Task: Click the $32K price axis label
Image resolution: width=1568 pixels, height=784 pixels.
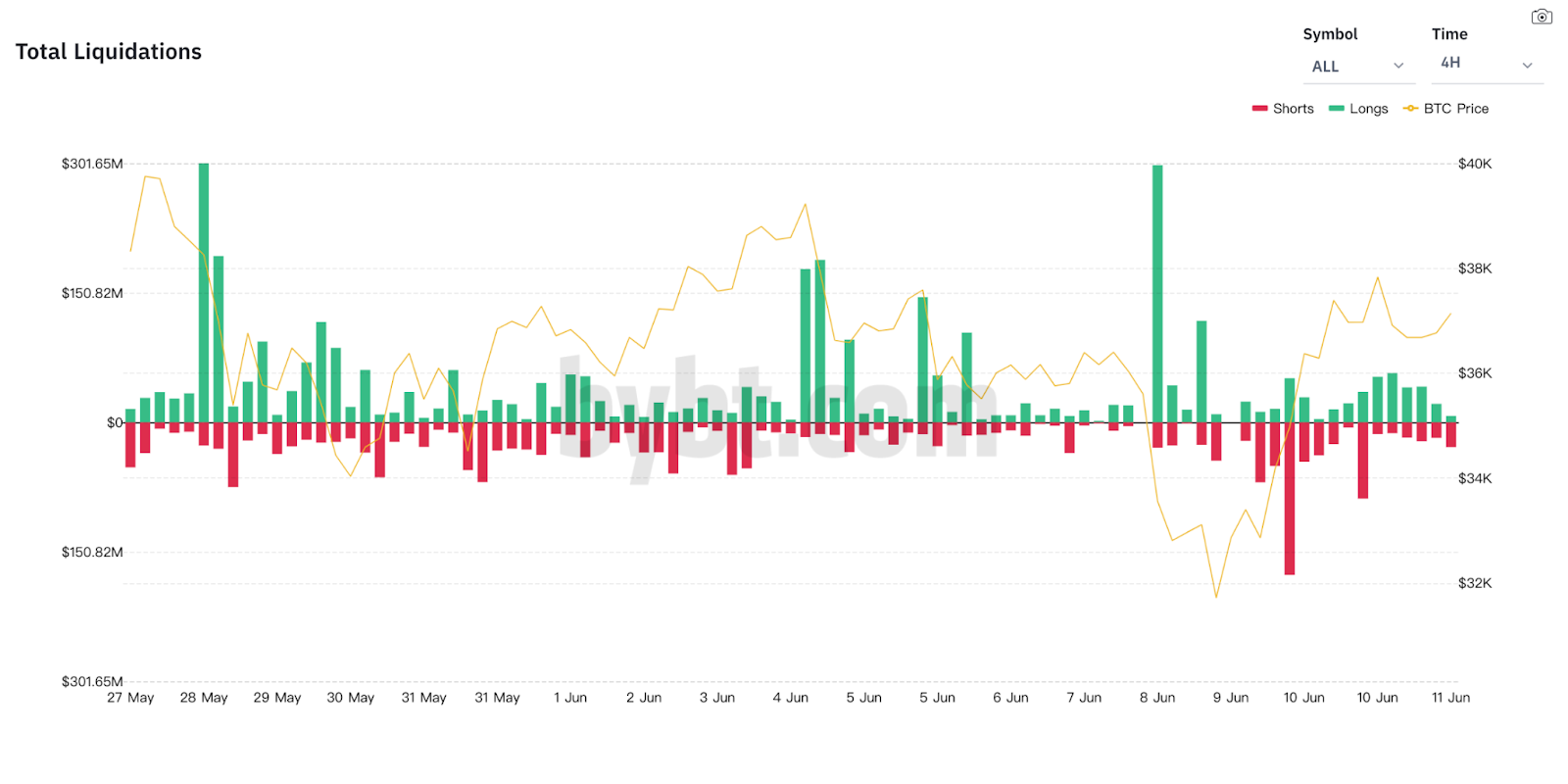Action: point(1475,583)
